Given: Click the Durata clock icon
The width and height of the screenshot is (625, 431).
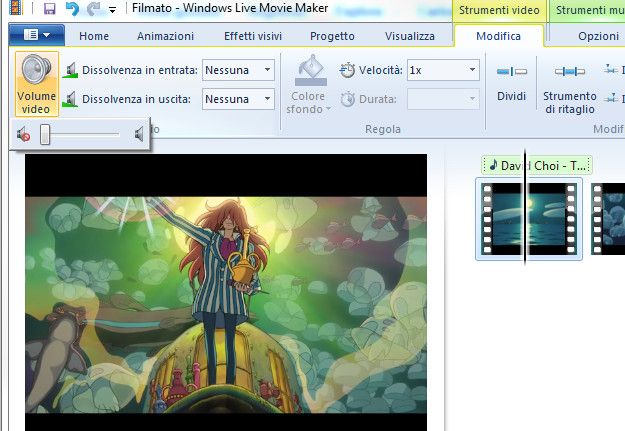Looking at the screenshot, I should coord(348,99).
